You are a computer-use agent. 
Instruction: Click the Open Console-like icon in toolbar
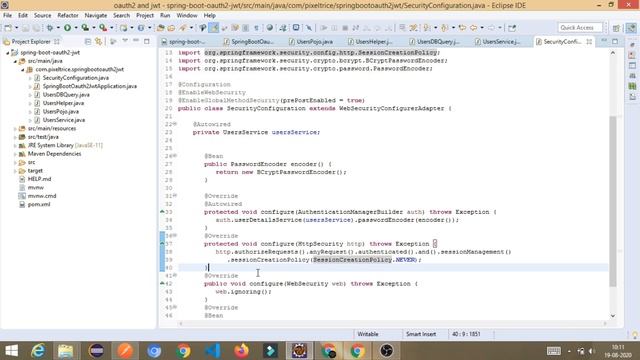(296, 28)
